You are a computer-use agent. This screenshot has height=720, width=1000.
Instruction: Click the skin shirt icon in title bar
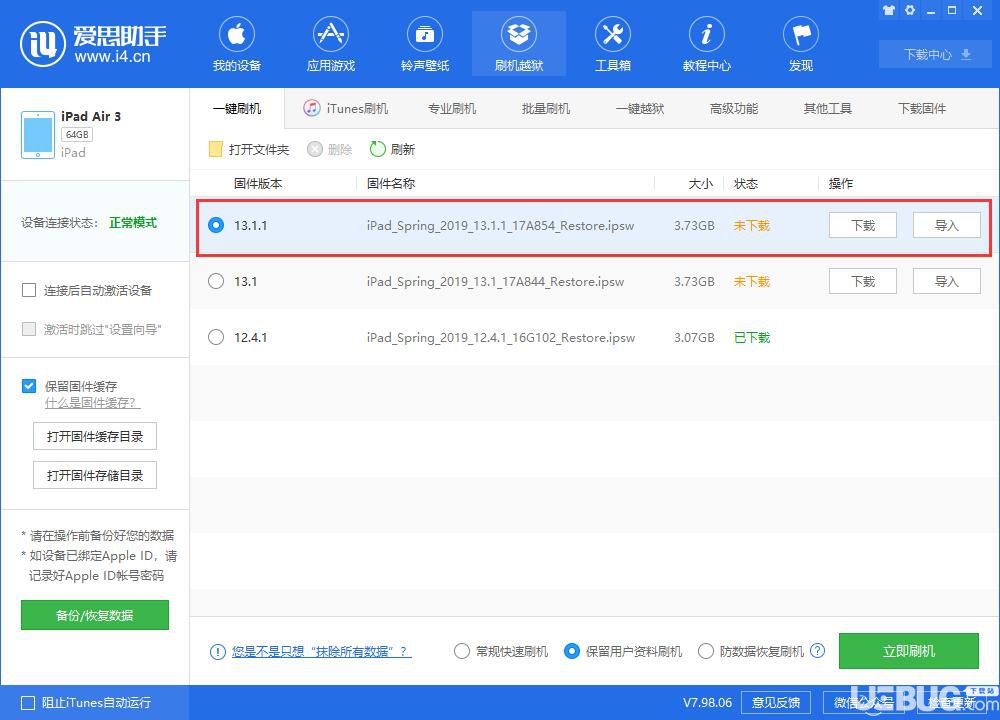[888, 10]
